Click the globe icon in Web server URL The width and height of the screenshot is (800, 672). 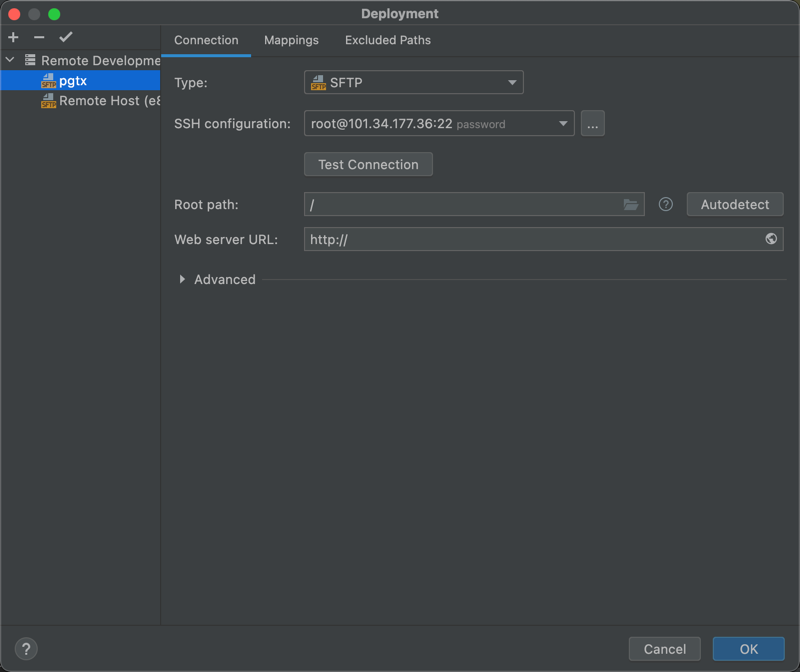(x=771, y=239)
